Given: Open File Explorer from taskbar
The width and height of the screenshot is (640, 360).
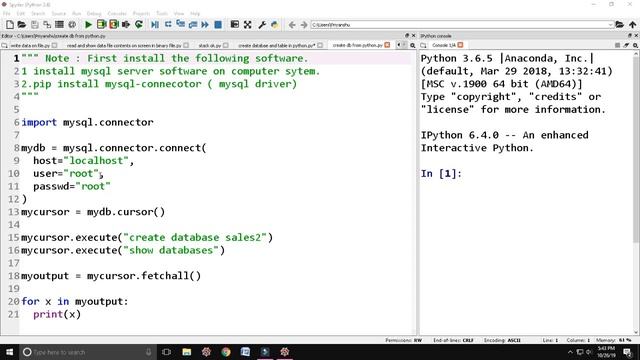Looking at the screenshot, I should 187,352.
